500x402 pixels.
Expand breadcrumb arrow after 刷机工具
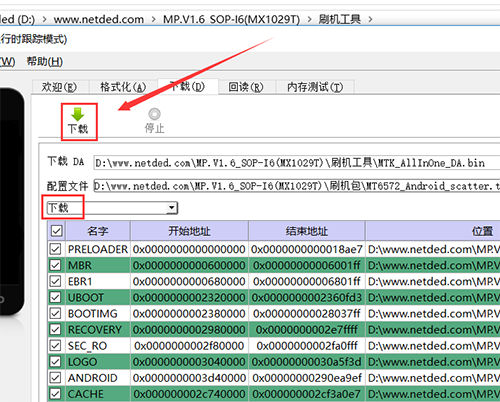click(x=370, y=19)
